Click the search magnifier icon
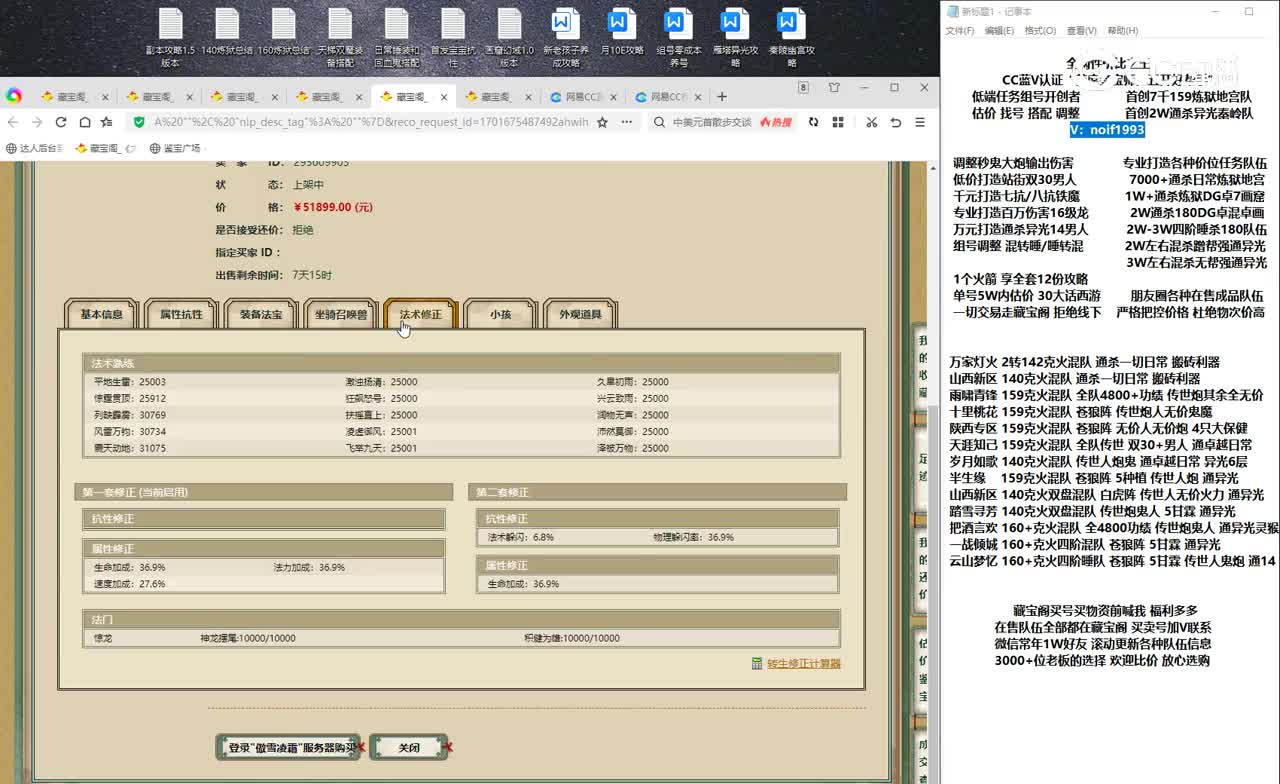The width and height of the screenshot is (1280, 784). 660,122
